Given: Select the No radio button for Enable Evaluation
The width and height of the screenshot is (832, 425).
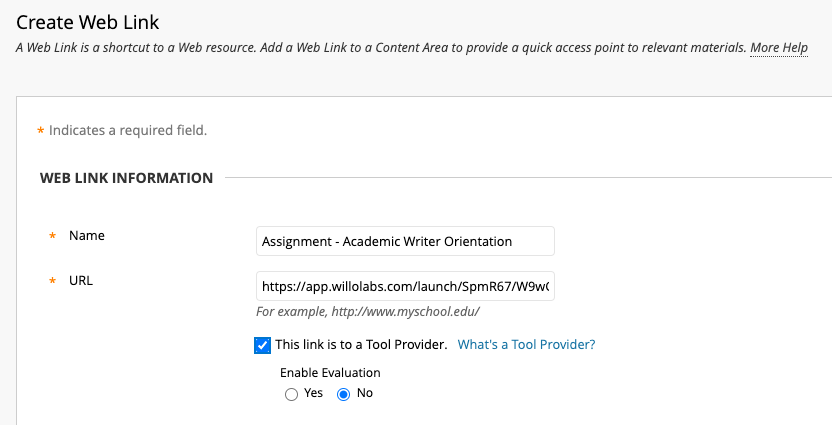Looking at the screenshot, I should 344,394.
